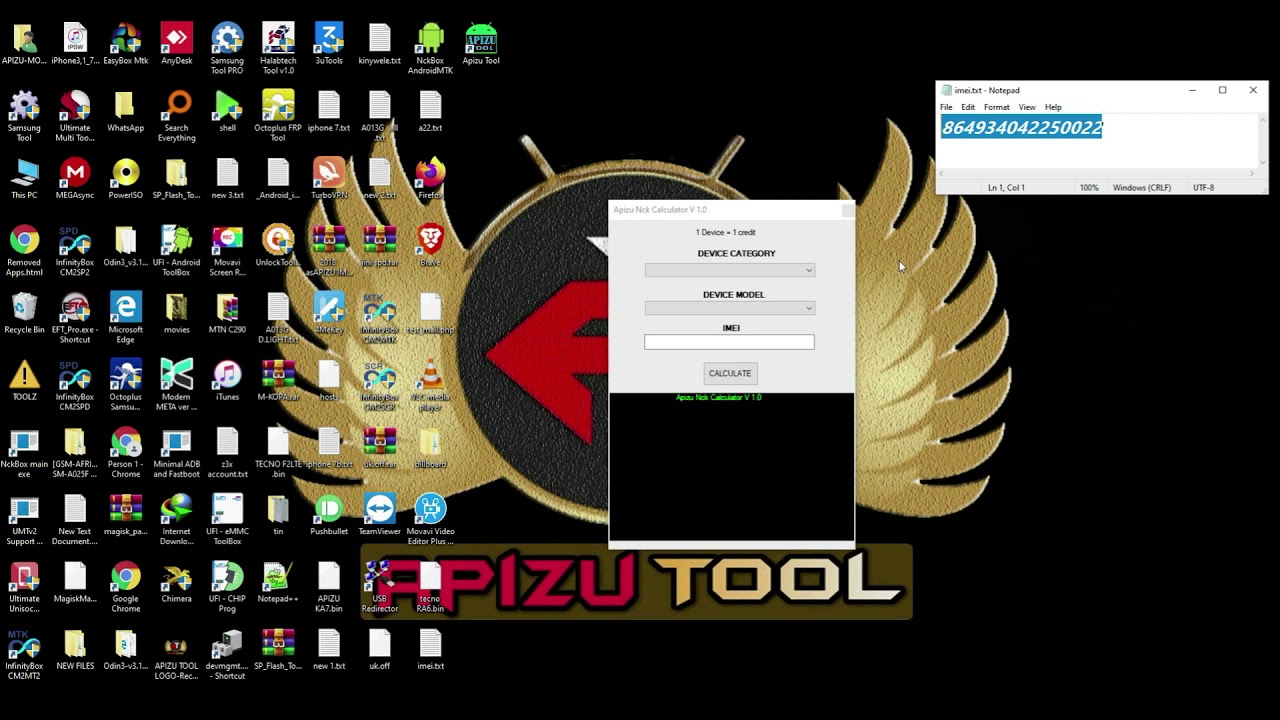Select the Firefox desktop icon
Viewport: 1280px width, 720px height.
[x=430, y=180]
